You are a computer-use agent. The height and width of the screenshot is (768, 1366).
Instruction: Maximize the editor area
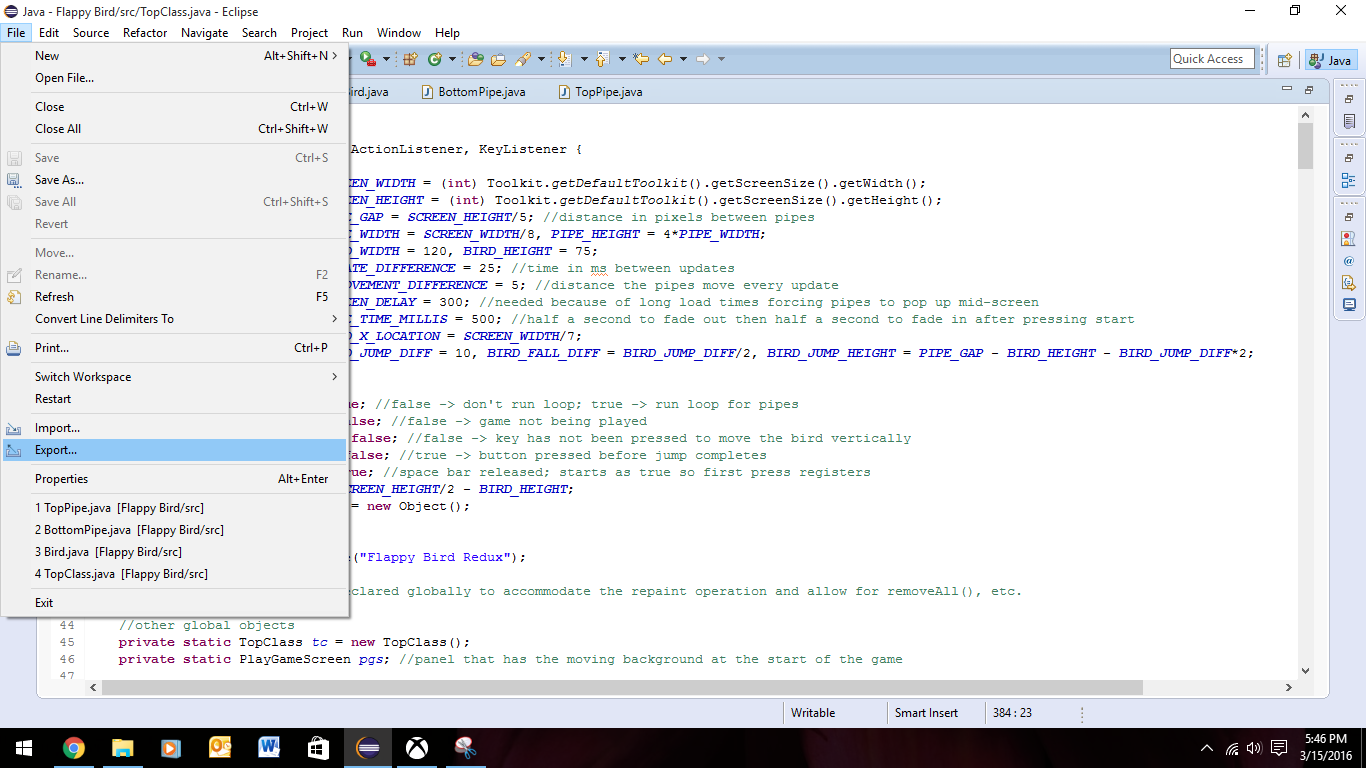click(1307, 89)
